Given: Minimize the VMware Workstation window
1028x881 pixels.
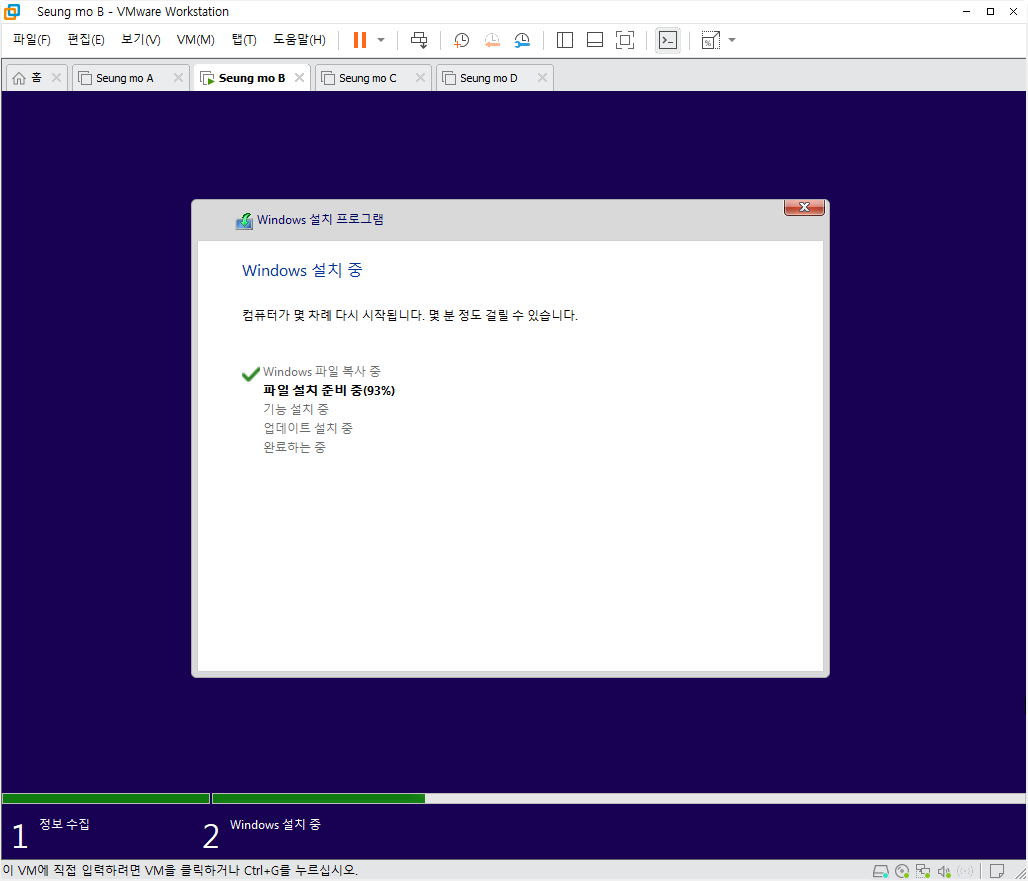Looking at the screenshot, I should click(966, 12).
